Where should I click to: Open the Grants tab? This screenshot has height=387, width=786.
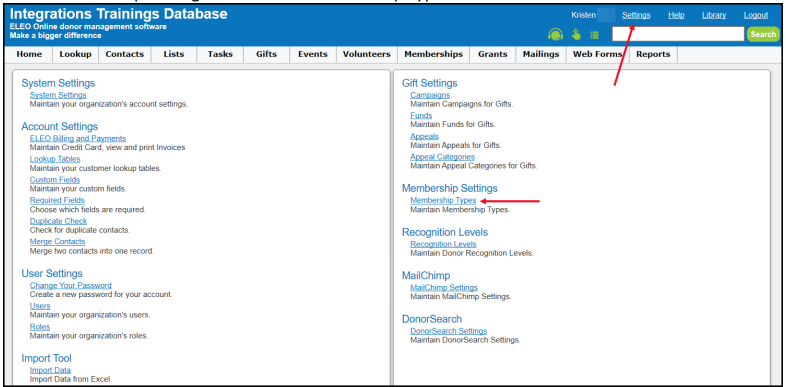[493, 54]
